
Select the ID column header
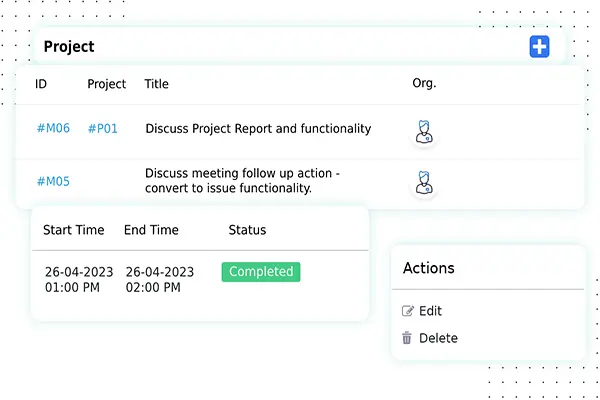pyautogui.click(x=41, y=84)
